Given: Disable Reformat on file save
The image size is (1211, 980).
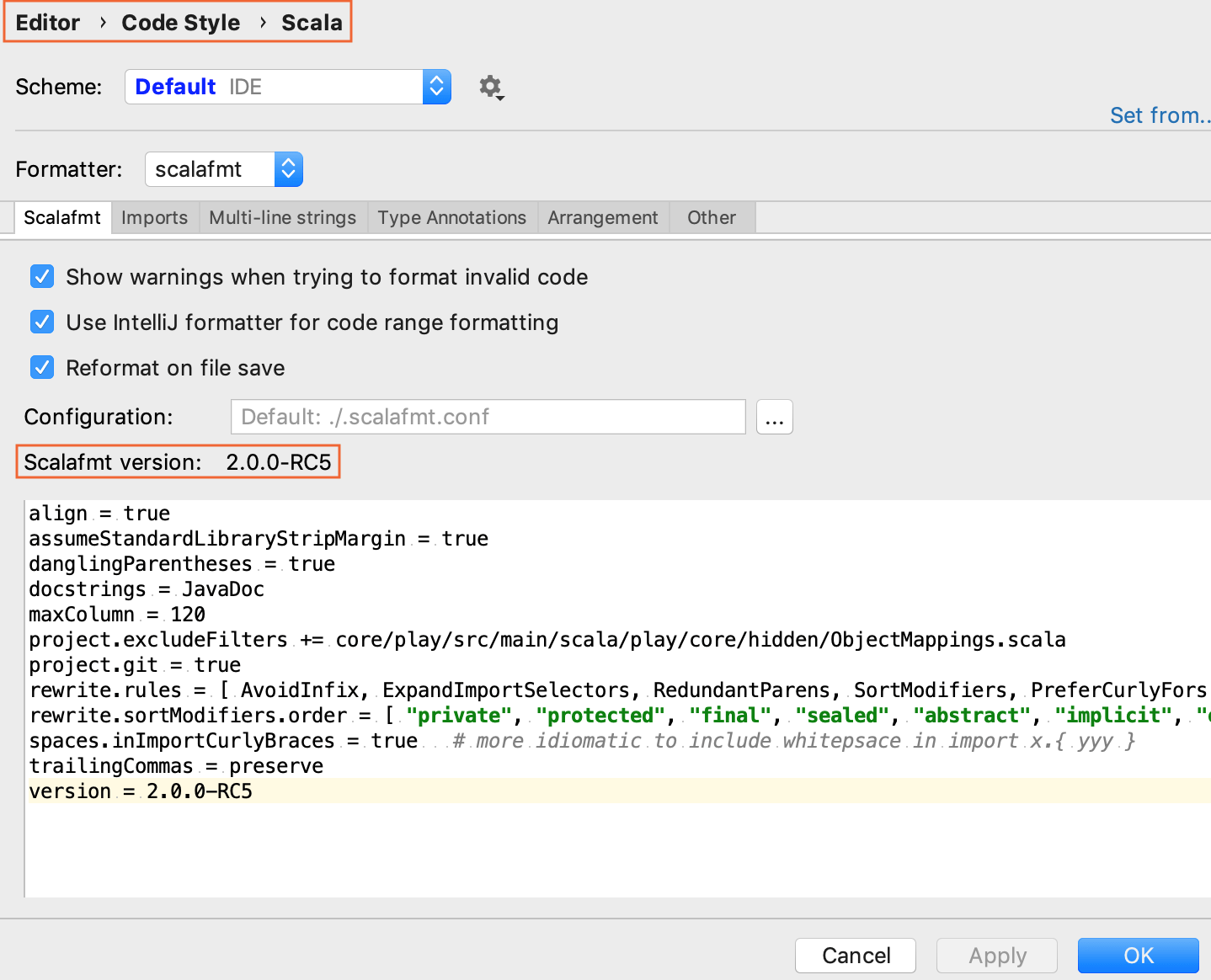Looking at the screenshot, I should [x=41, y=367].
